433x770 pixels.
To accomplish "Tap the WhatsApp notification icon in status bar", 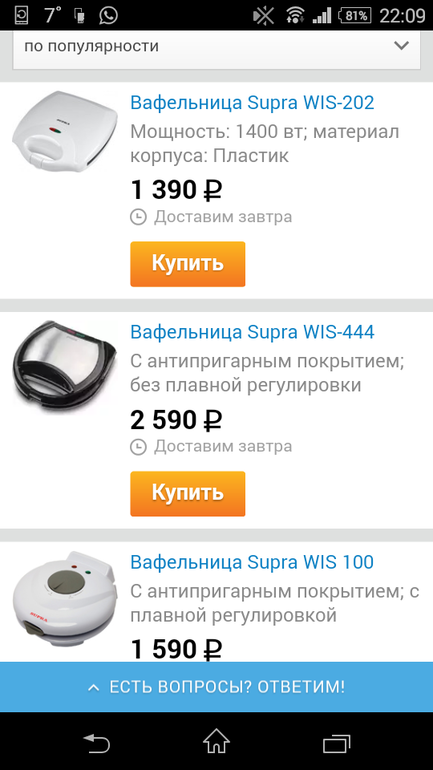I will coord(108,15).
